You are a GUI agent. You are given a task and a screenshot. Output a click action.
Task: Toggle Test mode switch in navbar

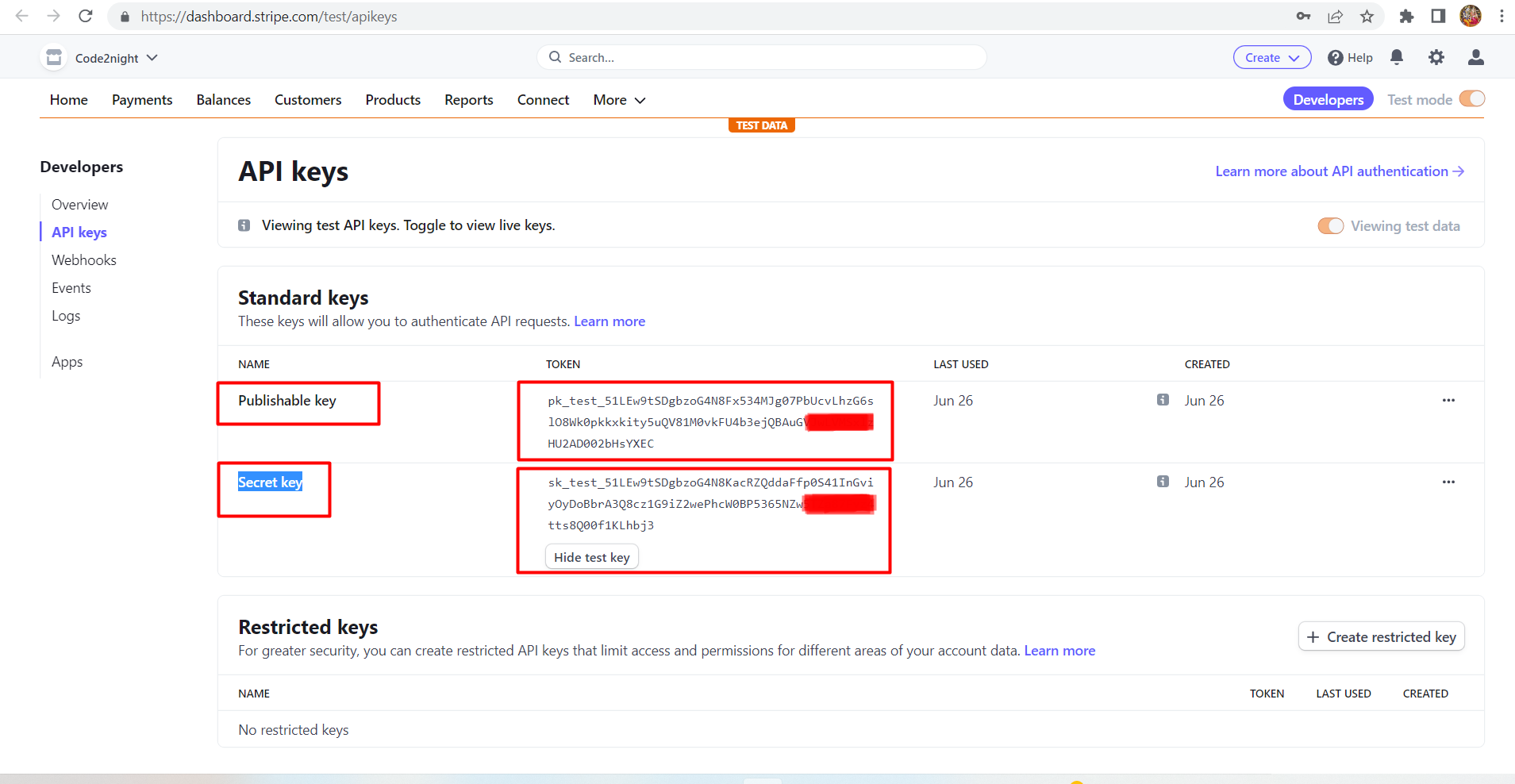(x=1472, y=99)
